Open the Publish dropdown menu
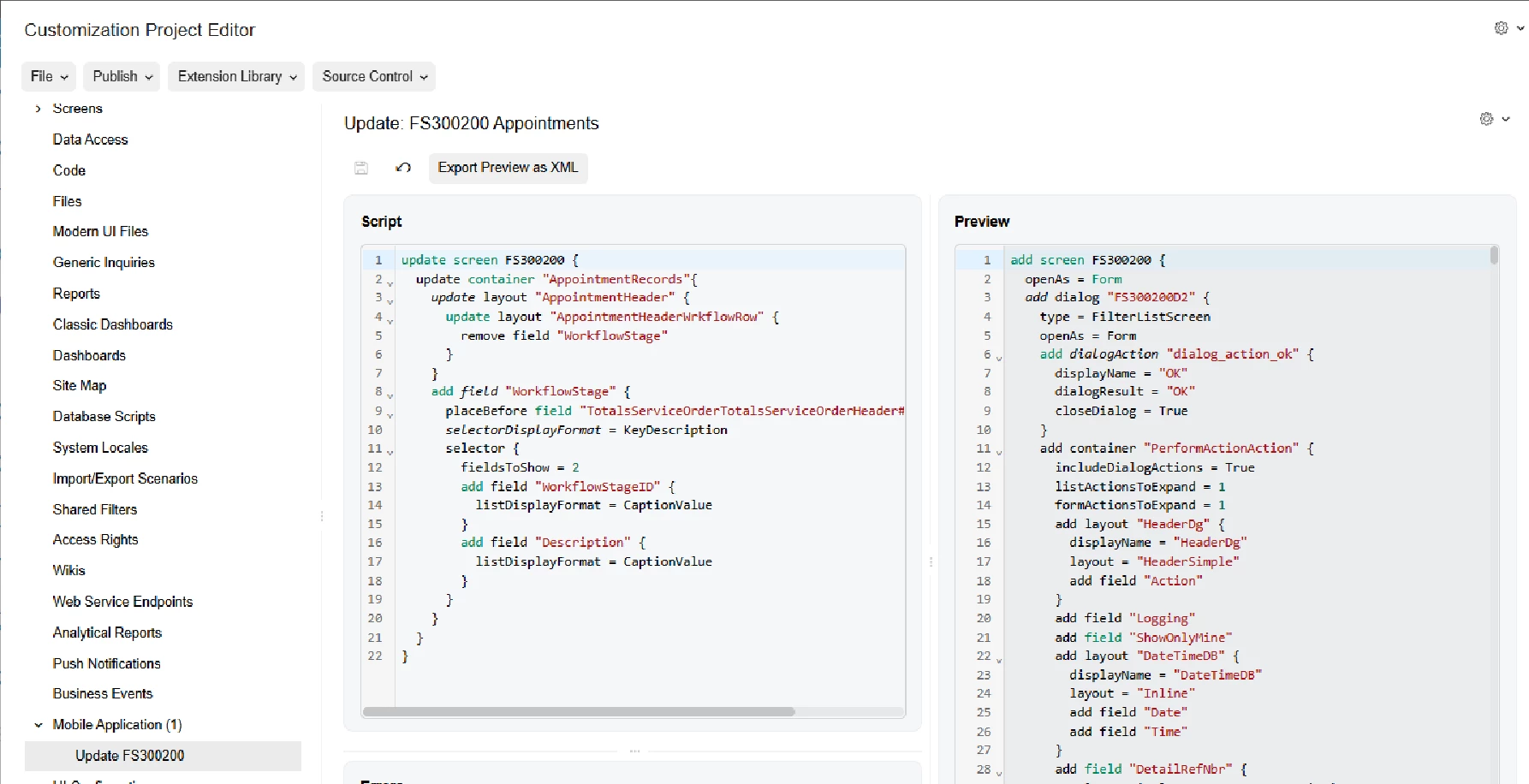Screen dimensions: 1529x784 pyautogui.click(x=122, y=76)
